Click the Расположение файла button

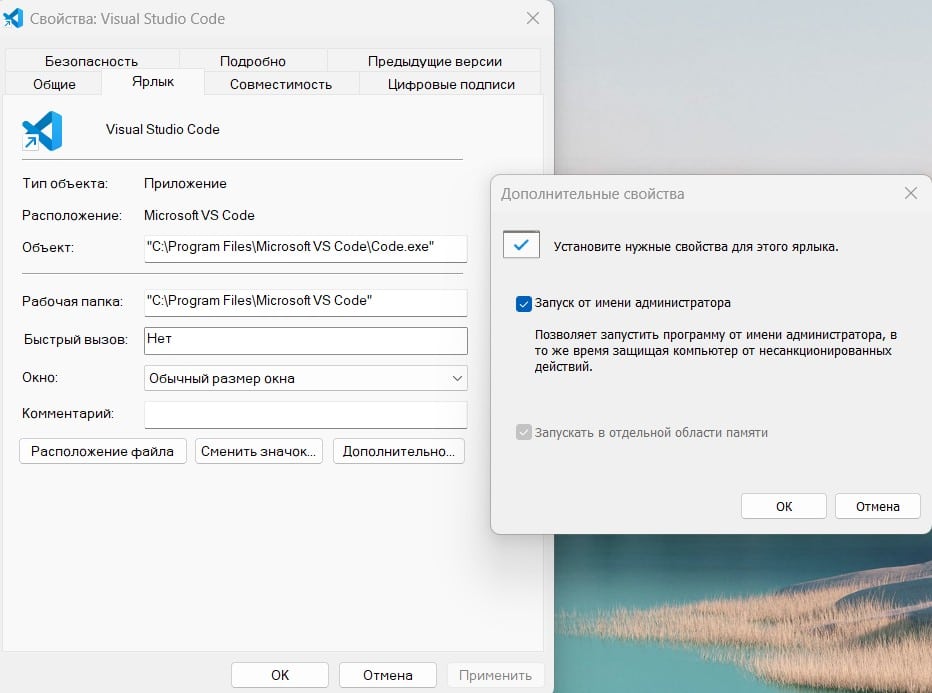pyautogui.click(x=103, y=451)
